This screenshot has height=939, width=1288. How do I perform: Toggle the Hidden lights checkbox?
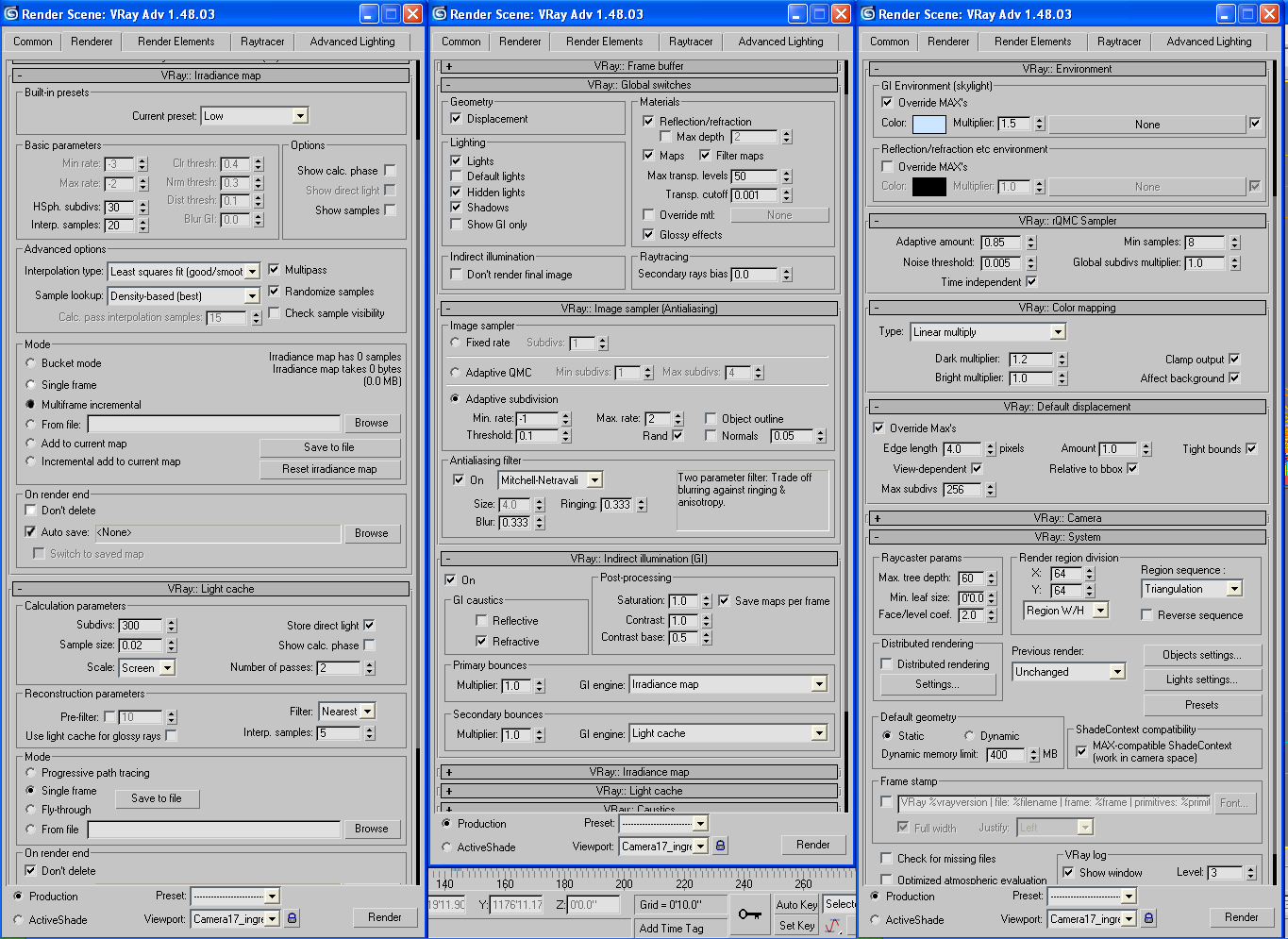pos(457,193)
